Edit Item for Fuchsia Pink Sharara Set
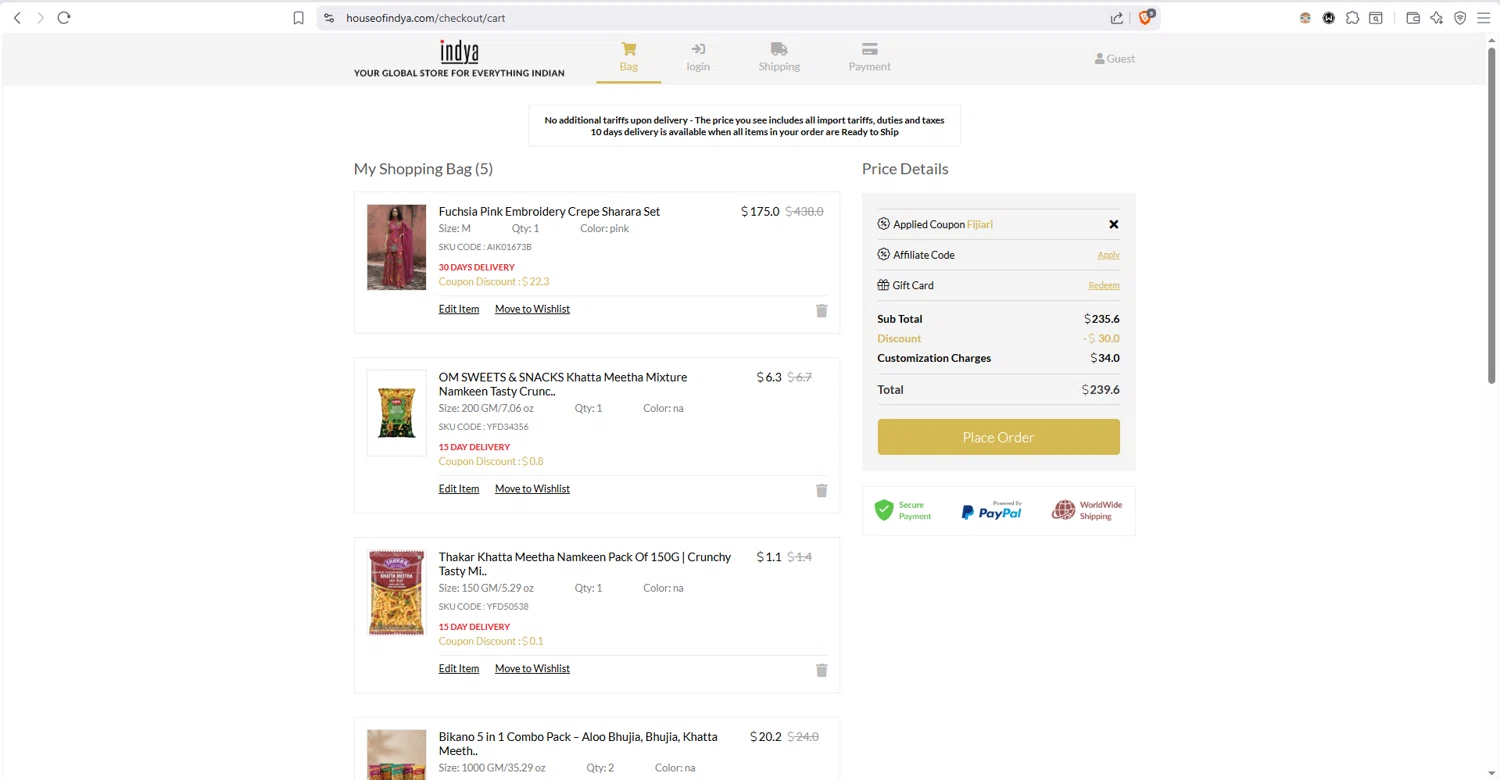Viewport: 1500px width, 780px height. click(x=459, y=309)
